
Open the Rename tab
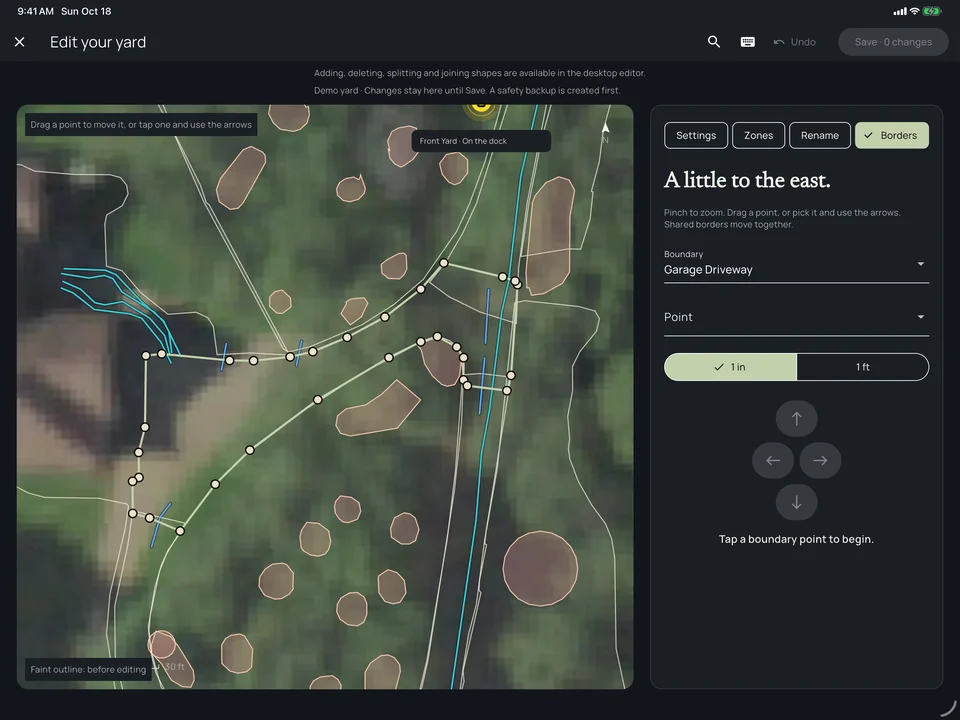[x=820, y=135]
